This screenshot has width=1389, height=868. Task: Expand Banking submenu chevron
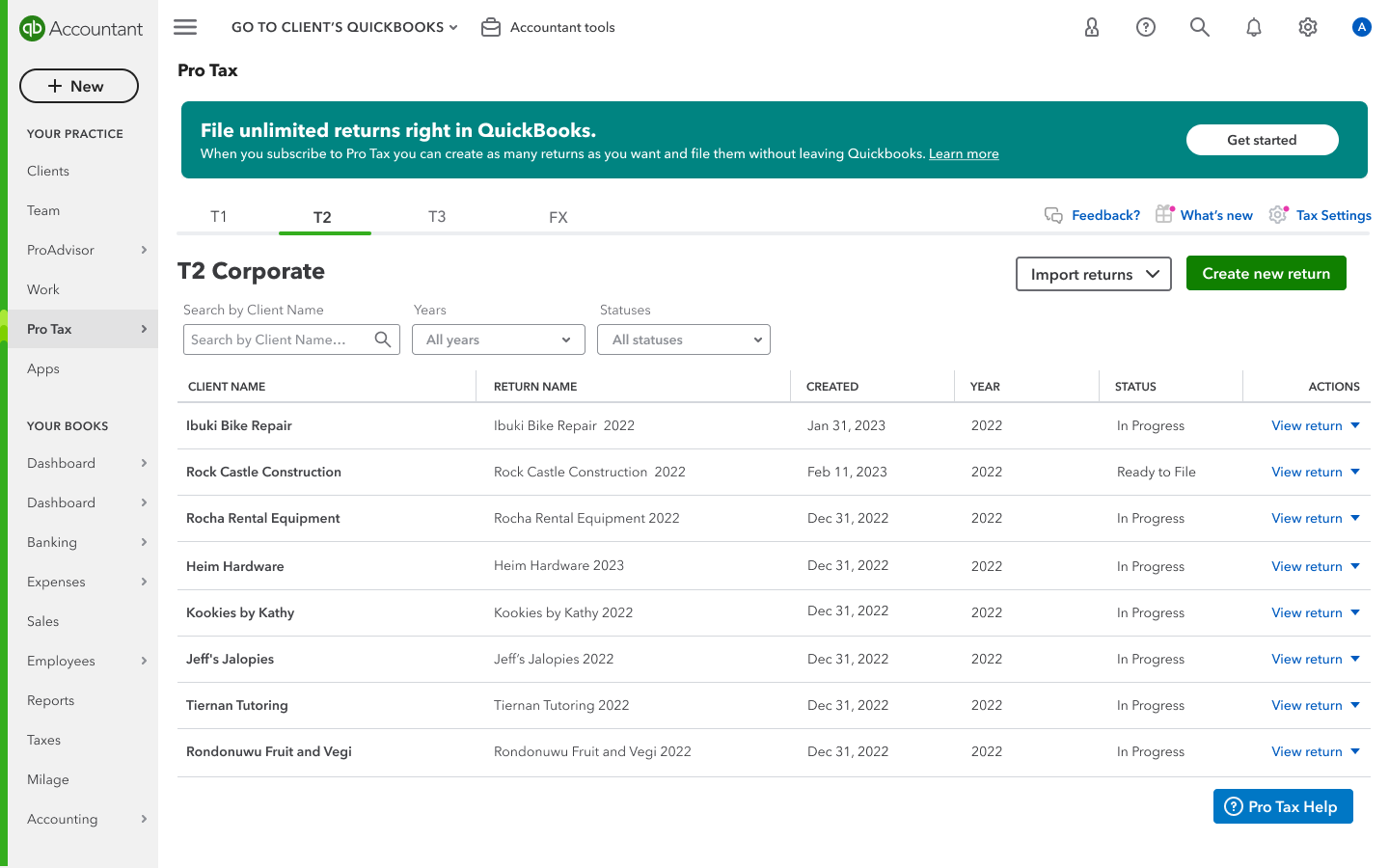(144, 542)
